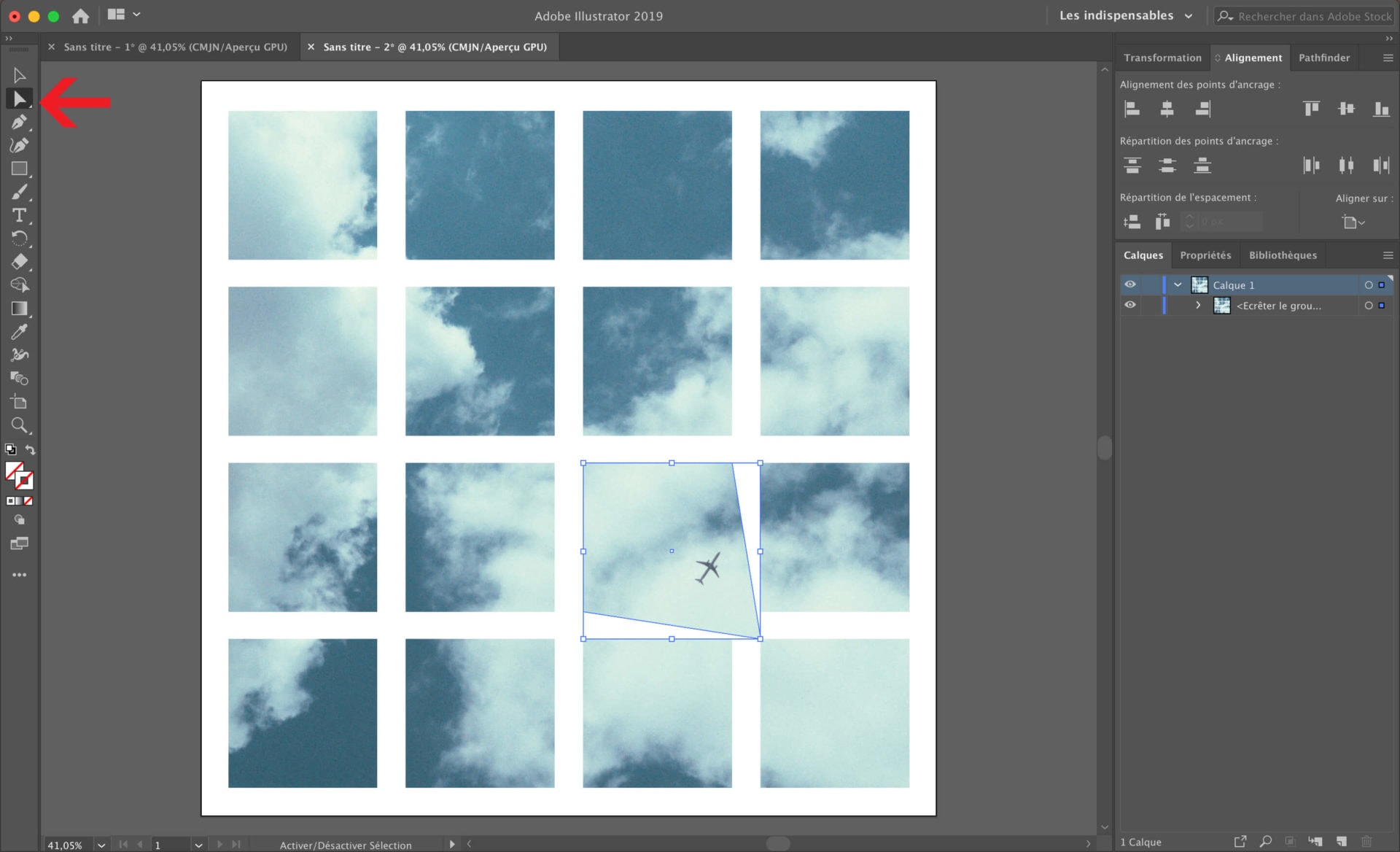Click the Fill color swatch
This screenshot has width=1400, height=852.
(14, 472)
